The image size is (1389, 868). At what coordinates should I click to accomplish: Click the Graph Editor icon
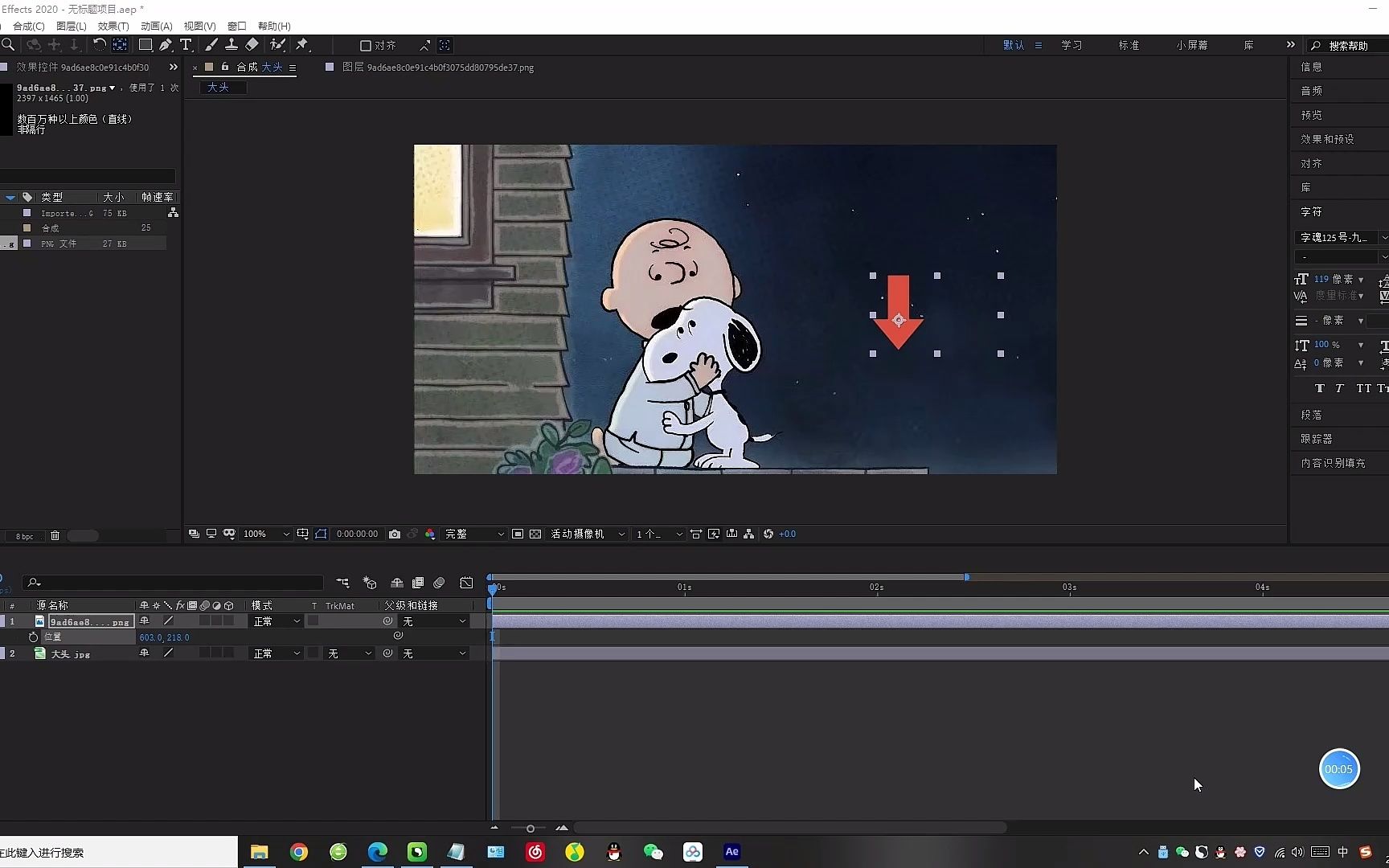click(466, 583)
